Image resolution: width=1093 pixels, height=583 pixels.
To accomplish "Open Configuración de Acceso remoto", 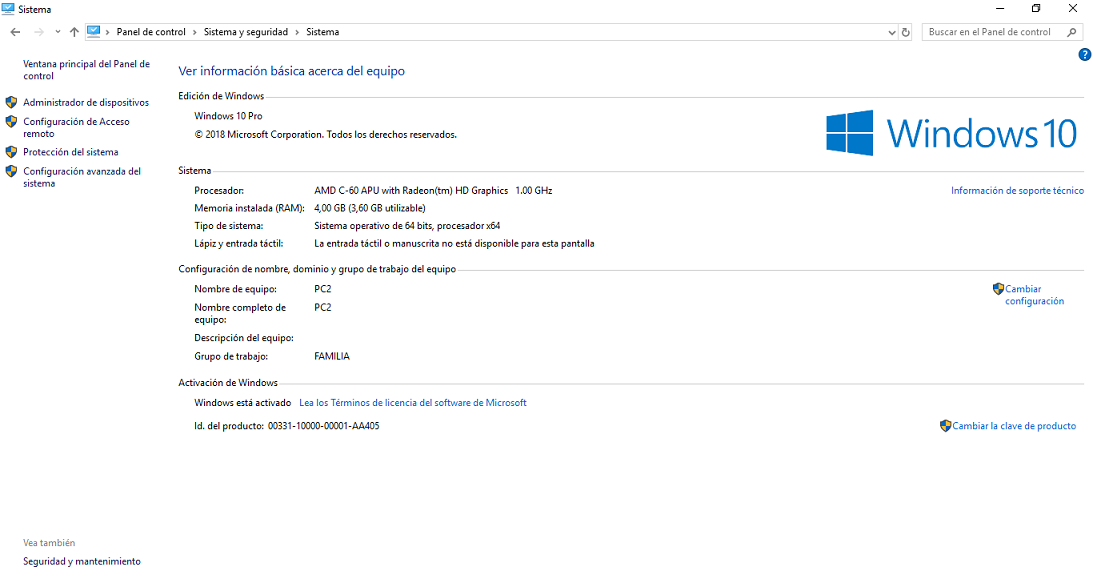I will tap(76, 128).
